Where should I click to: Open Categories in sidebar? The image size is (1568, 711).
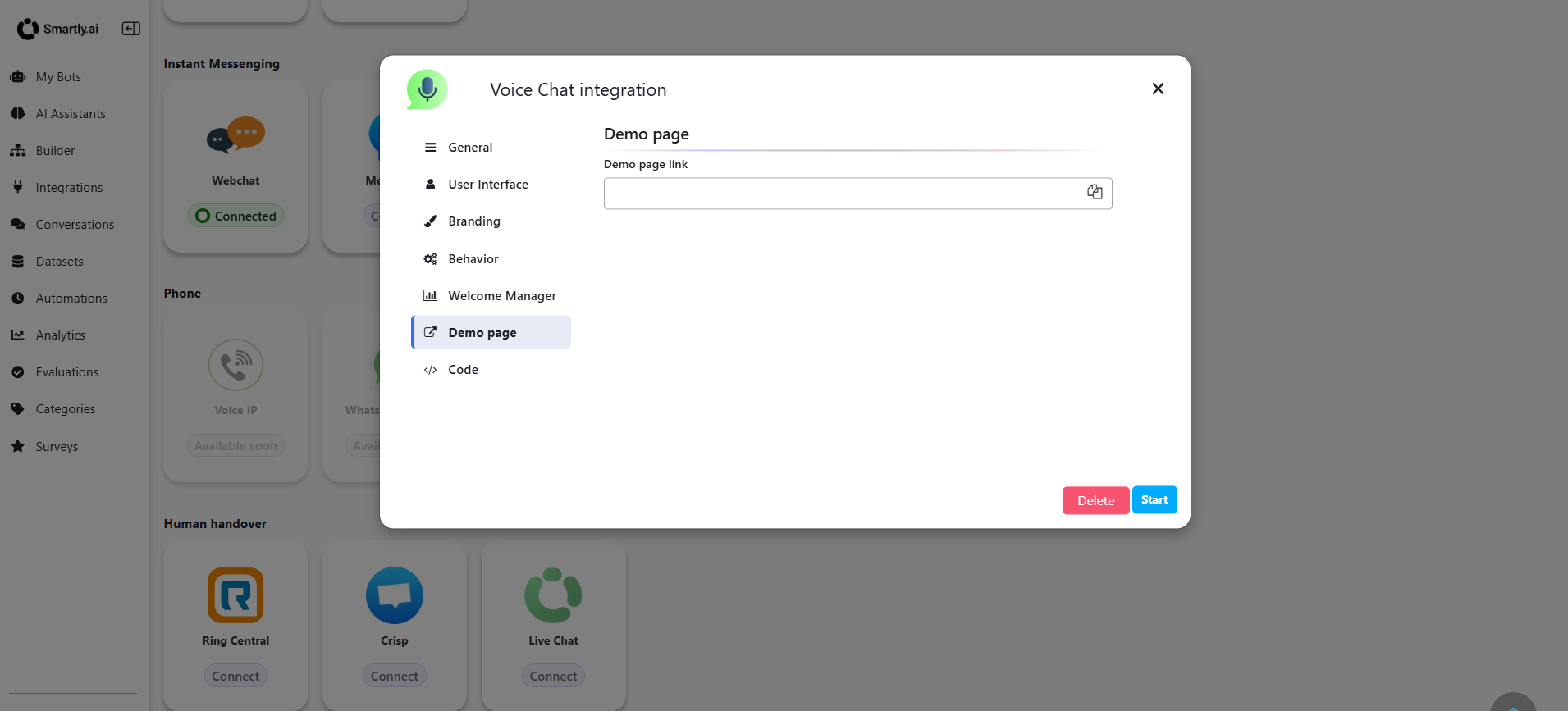pyautogui.click(x=65, y=409)
